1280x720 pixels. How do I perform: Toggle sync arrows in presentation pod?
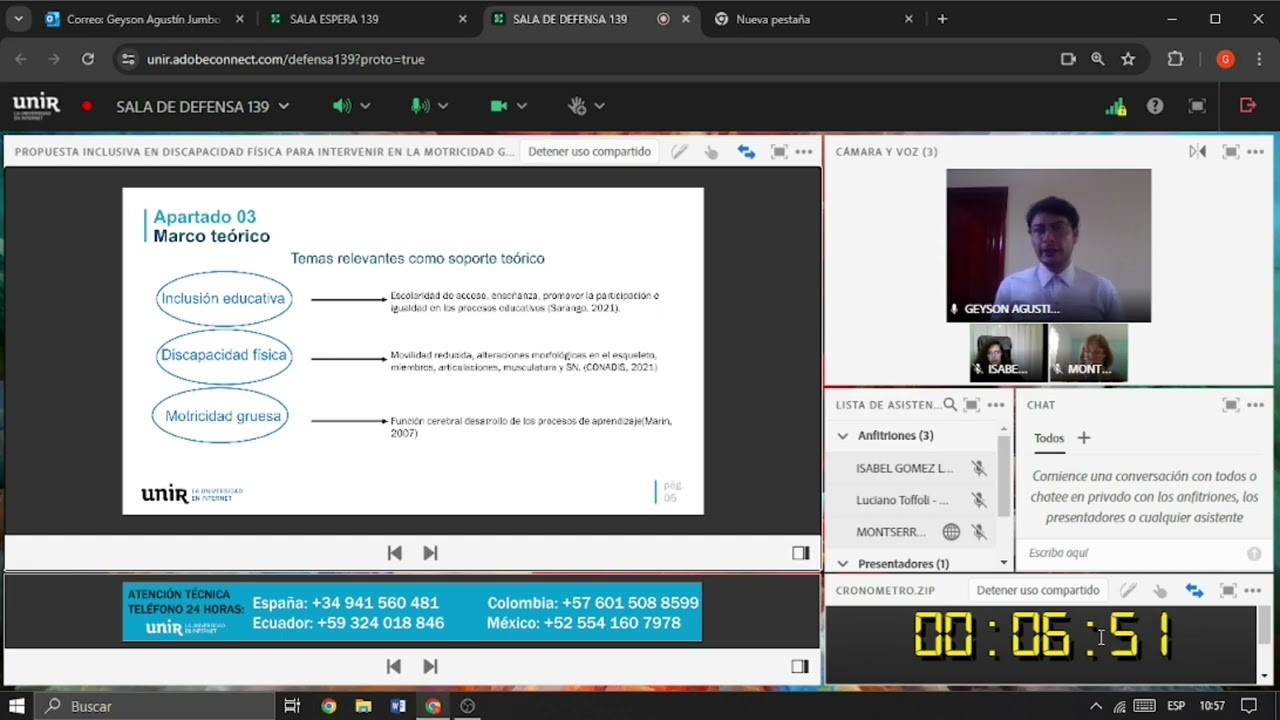pos(746,152)
